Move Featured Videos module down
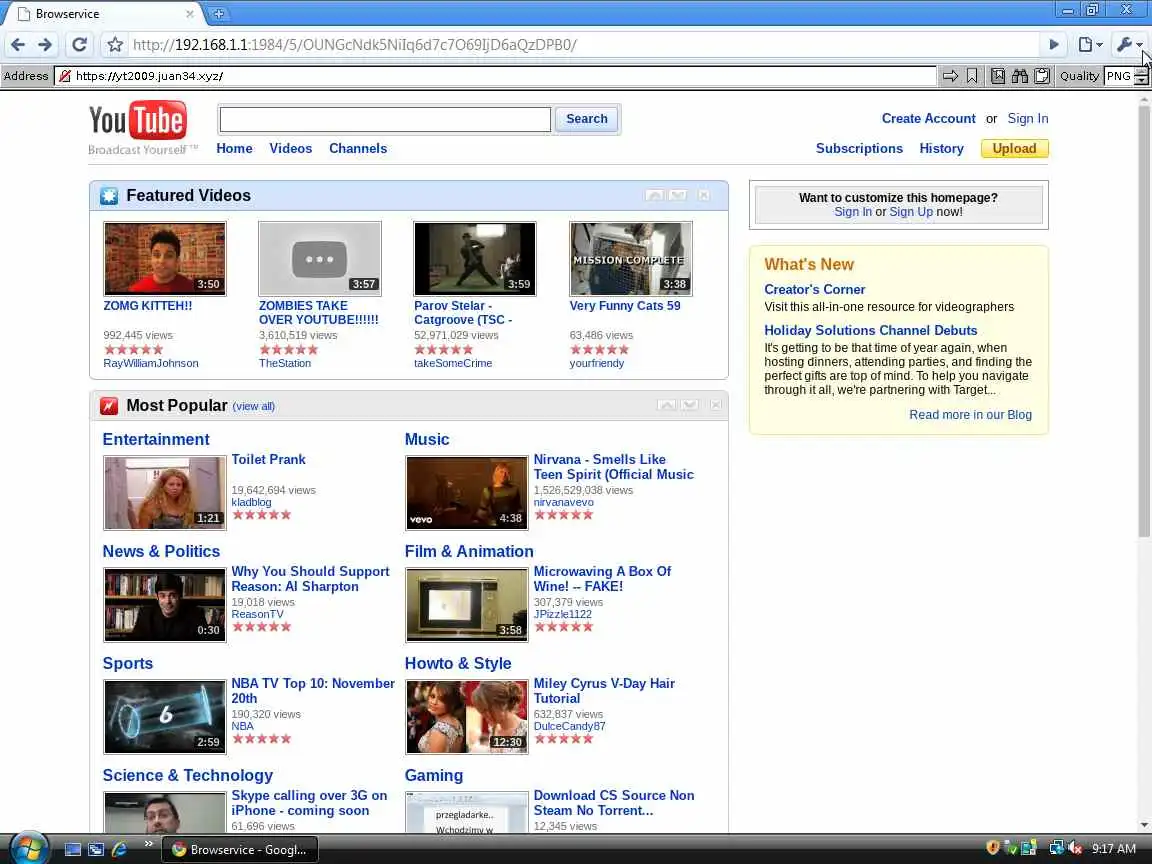 (677, 195)
